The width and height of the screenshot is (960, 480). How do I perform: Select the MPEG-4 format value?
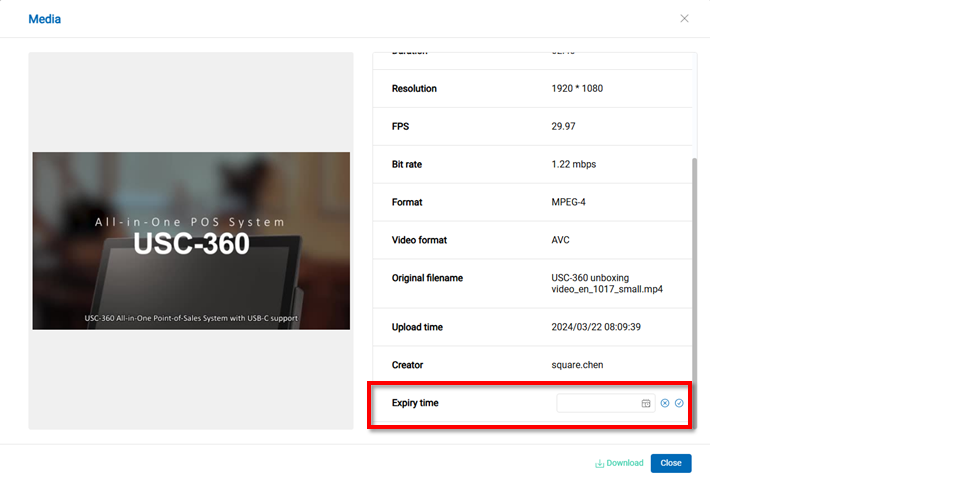tap(568, 202)
